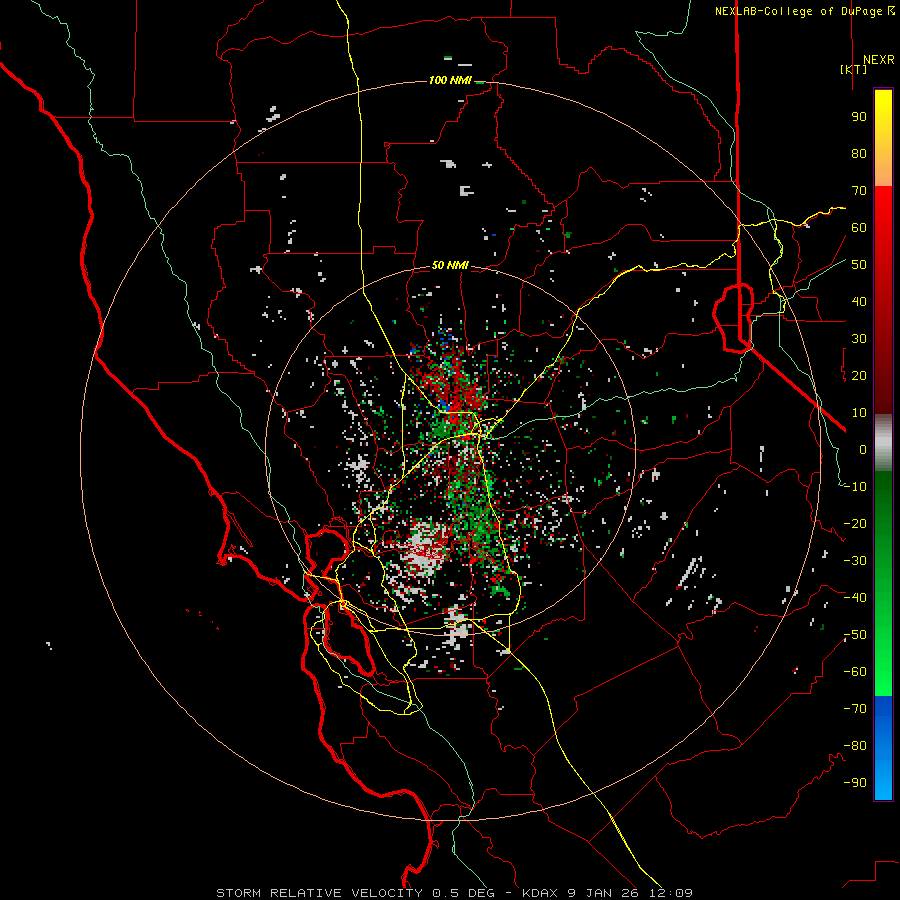
Task: Click the -20 value on the velocity scale
Action: click(x=855, y=524)
